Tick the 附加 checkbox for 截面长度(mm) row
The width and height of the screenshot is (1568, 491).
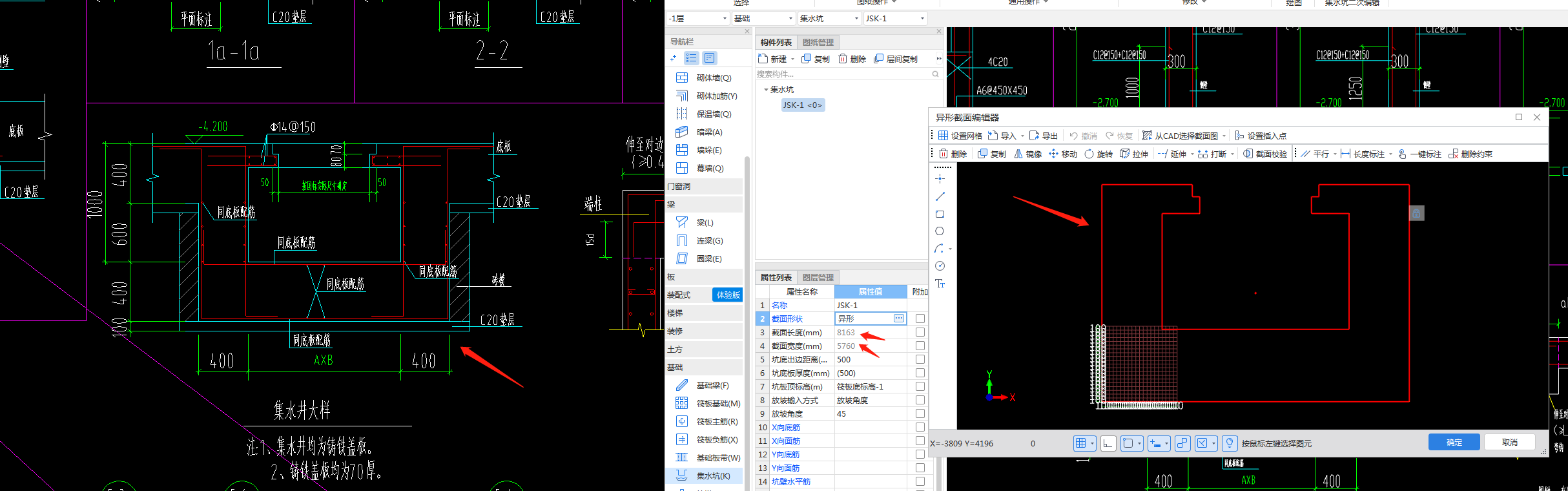point(920,332)
